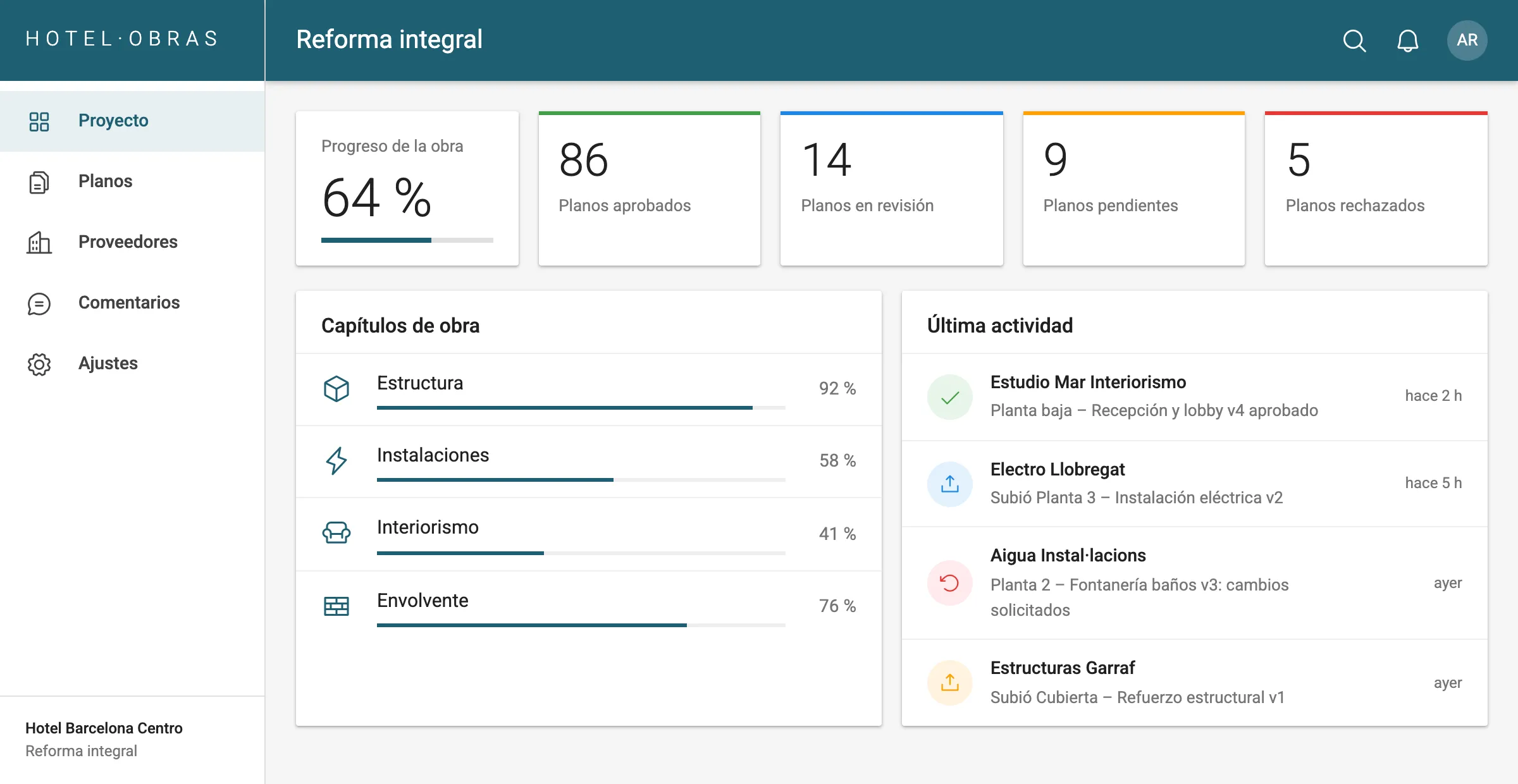Screen dimensions: 1518x784
Task: Click the HOTEL·OBRAS logo
Action: point(122,39)
